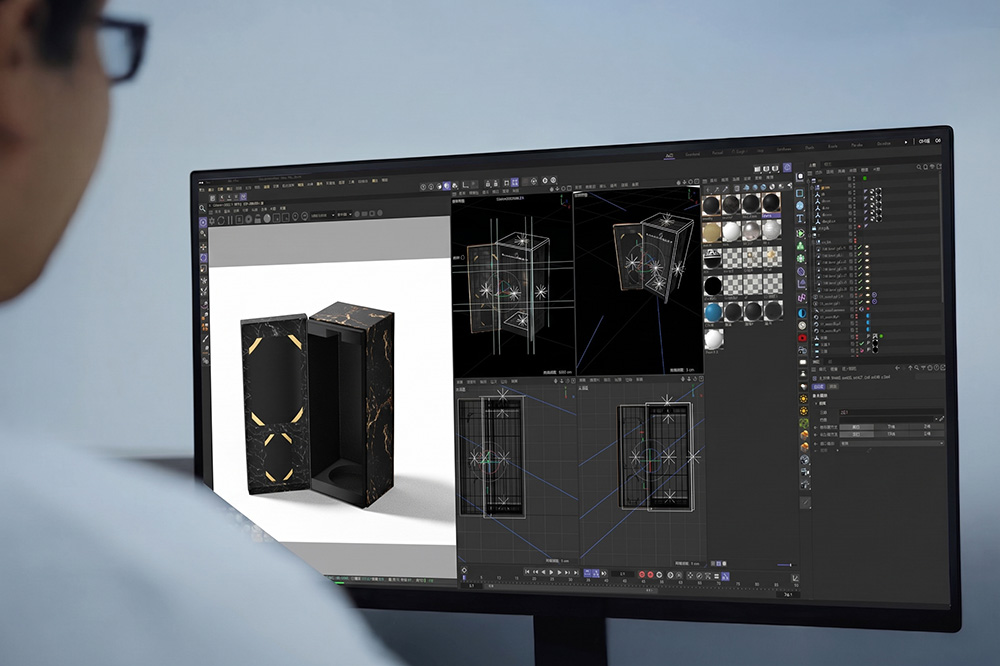Image resolution: width=1000 pixels, height=666 pixels.
Task: Click the upper yellow sun light icon in palette
Action: pyautogui.click(x=804, y=399)
